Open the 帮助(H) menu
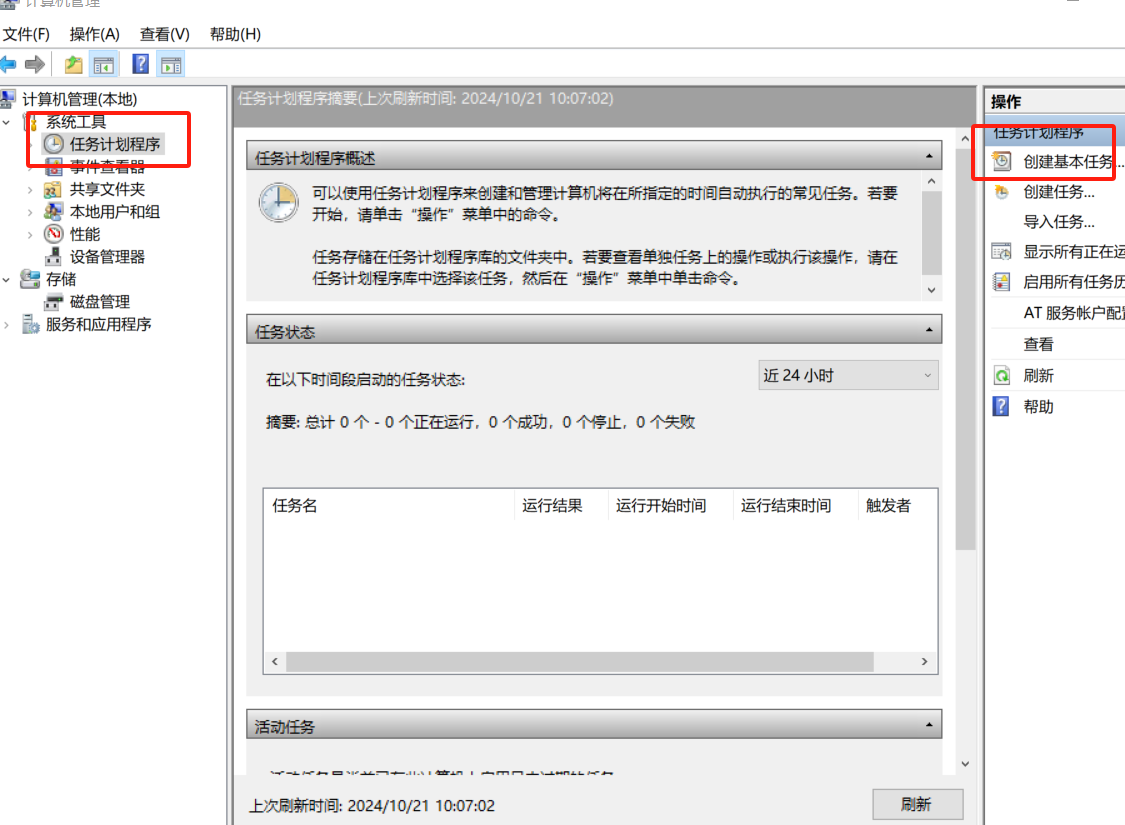The width and height of the screenshot is (1125, 825). click(x=235, y=34)
